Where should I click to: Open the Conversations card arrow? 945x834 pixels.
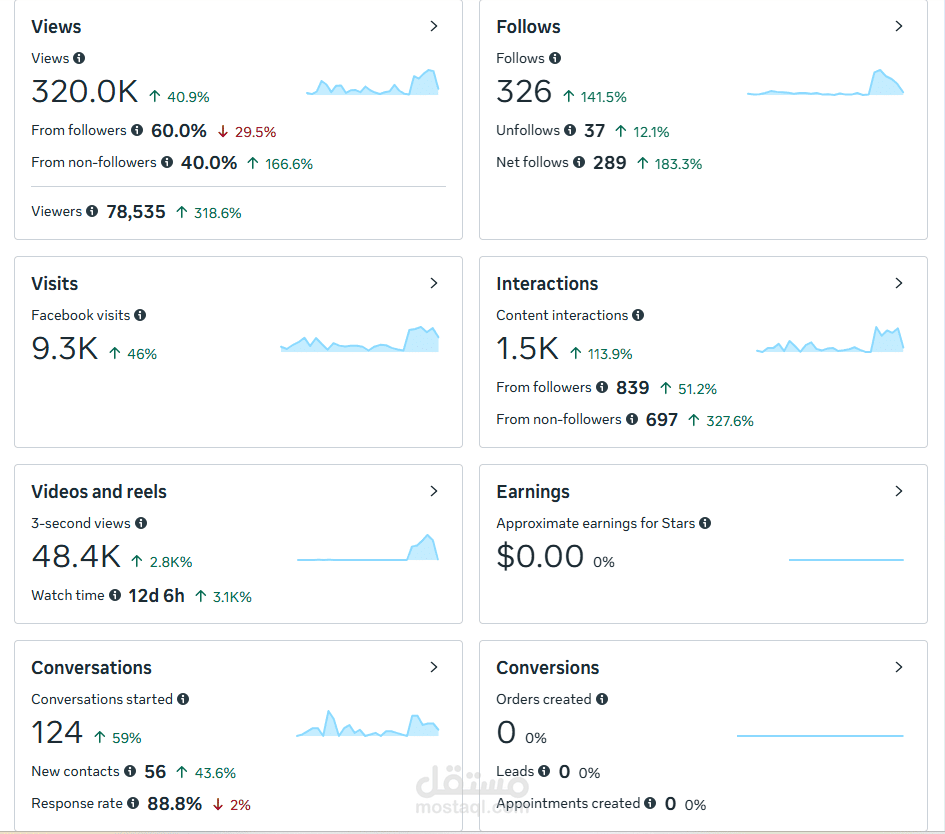(433, 667)
